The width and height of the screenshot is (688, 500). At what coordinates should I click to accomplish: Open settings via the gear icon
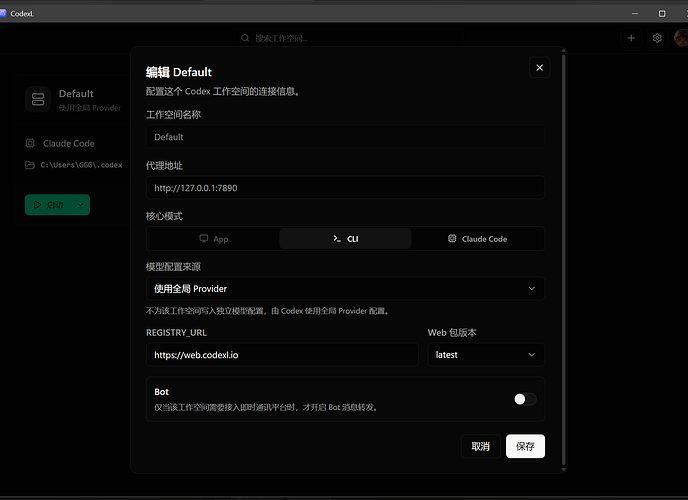click(657, 38)
